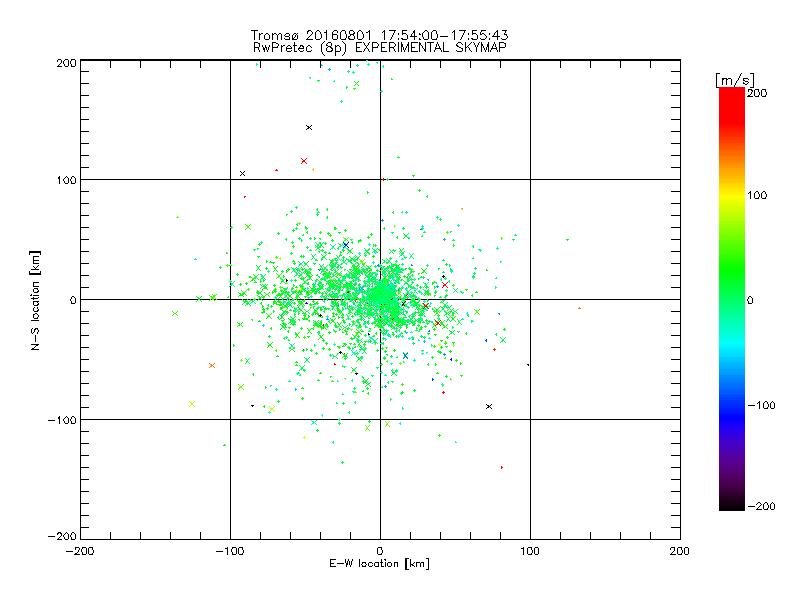Screen dimensions: 800x600
Task: Click the colorbar label '-200'
Action: point(761,506)
